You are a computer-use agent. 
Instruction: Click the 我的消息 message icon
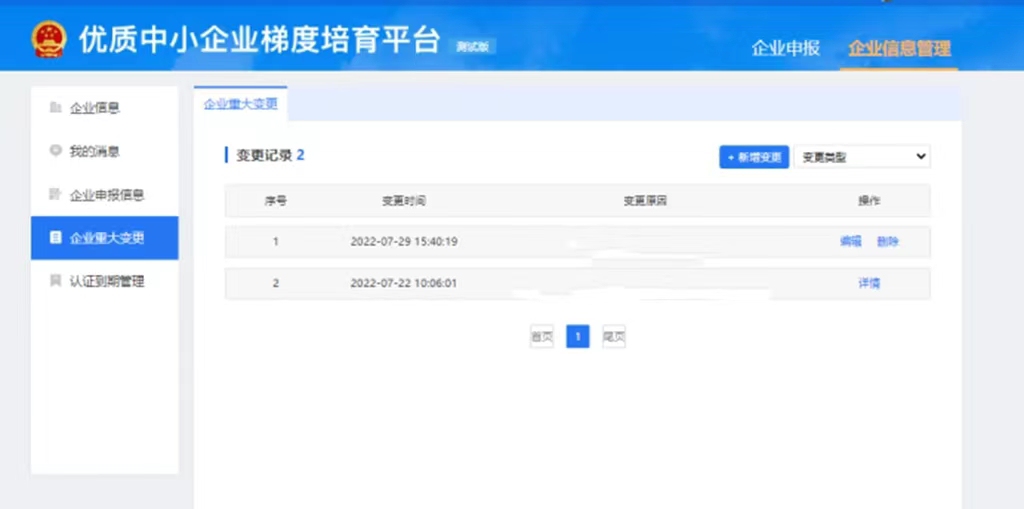tap(56, 151)
